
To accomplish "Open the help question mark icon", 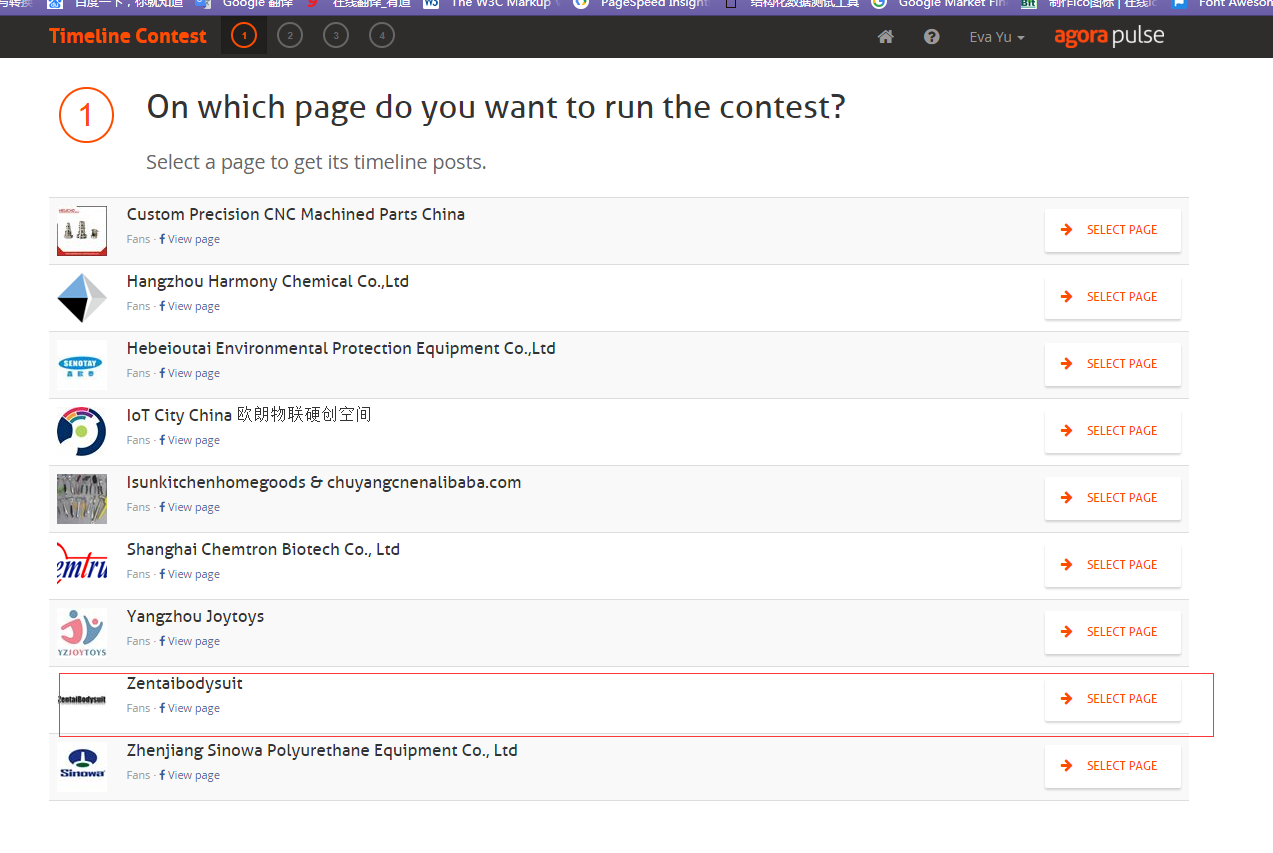I will coord(932,37).
